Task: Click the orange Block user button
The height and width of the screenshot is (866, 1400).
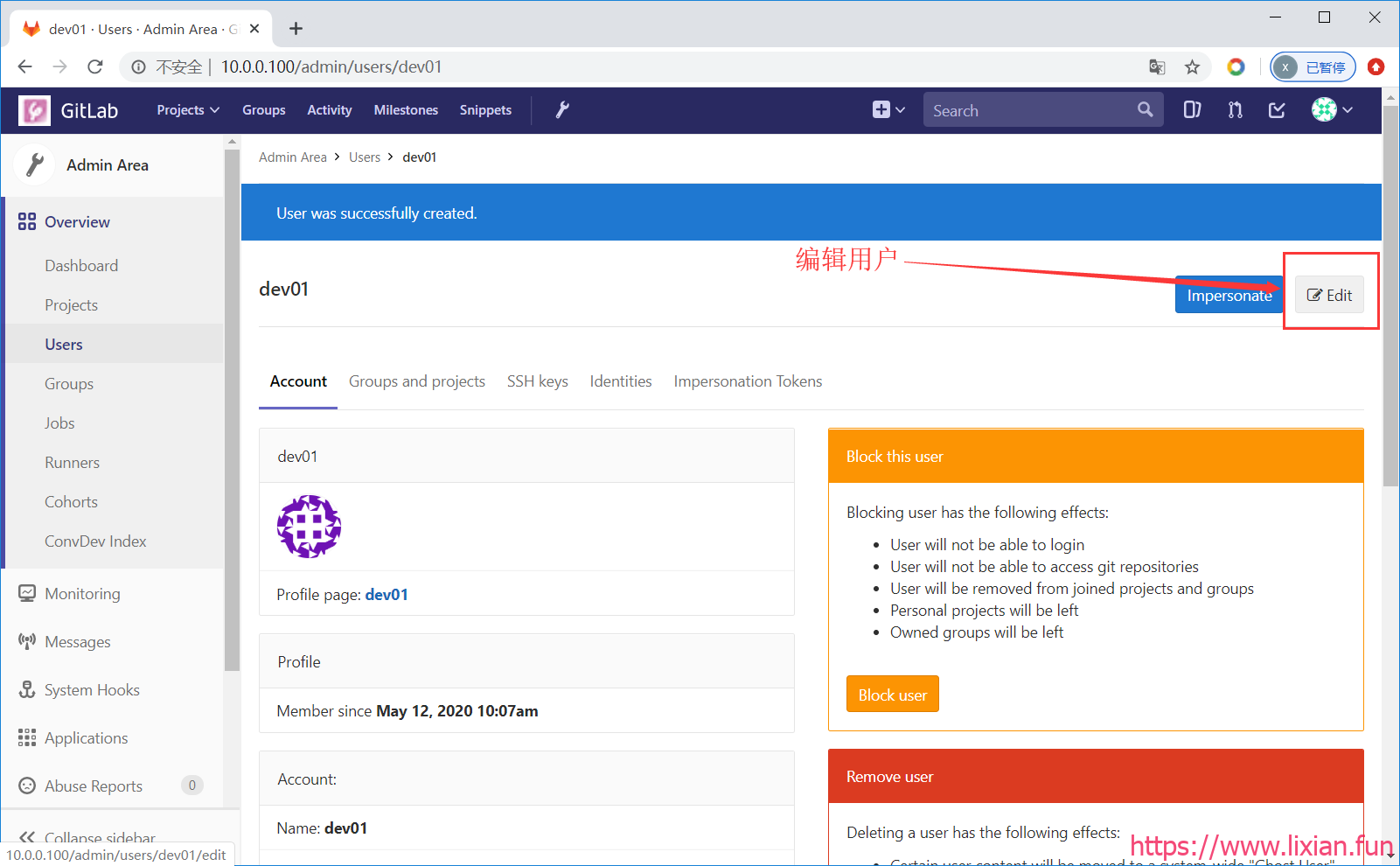Action: [892, 695]
